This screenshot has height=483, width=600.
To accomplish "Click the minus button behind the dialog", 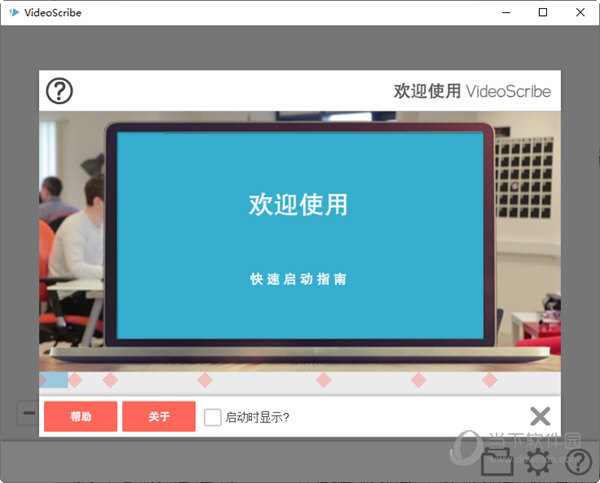I will pyautogui.click(x=28, y=413).
